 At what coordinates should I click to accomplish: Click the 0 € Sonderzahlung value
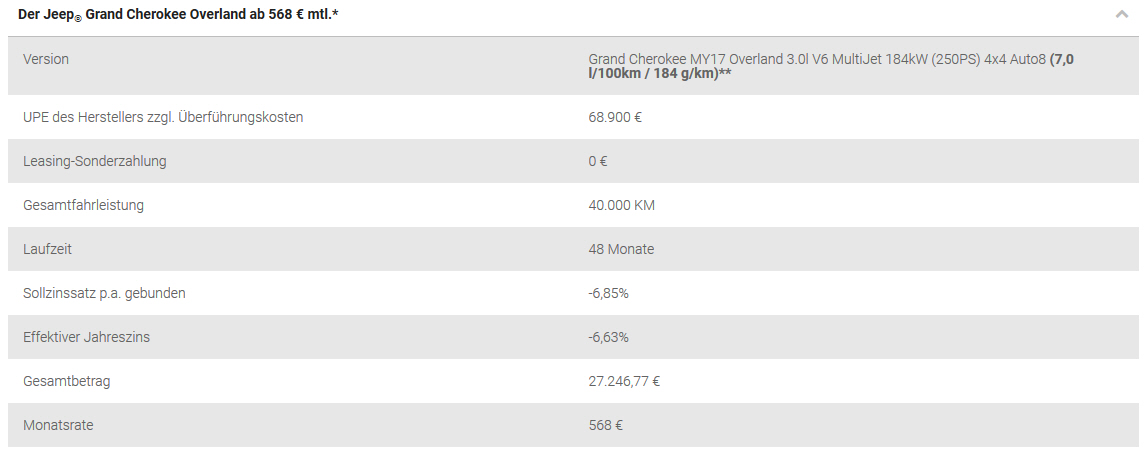597,161
